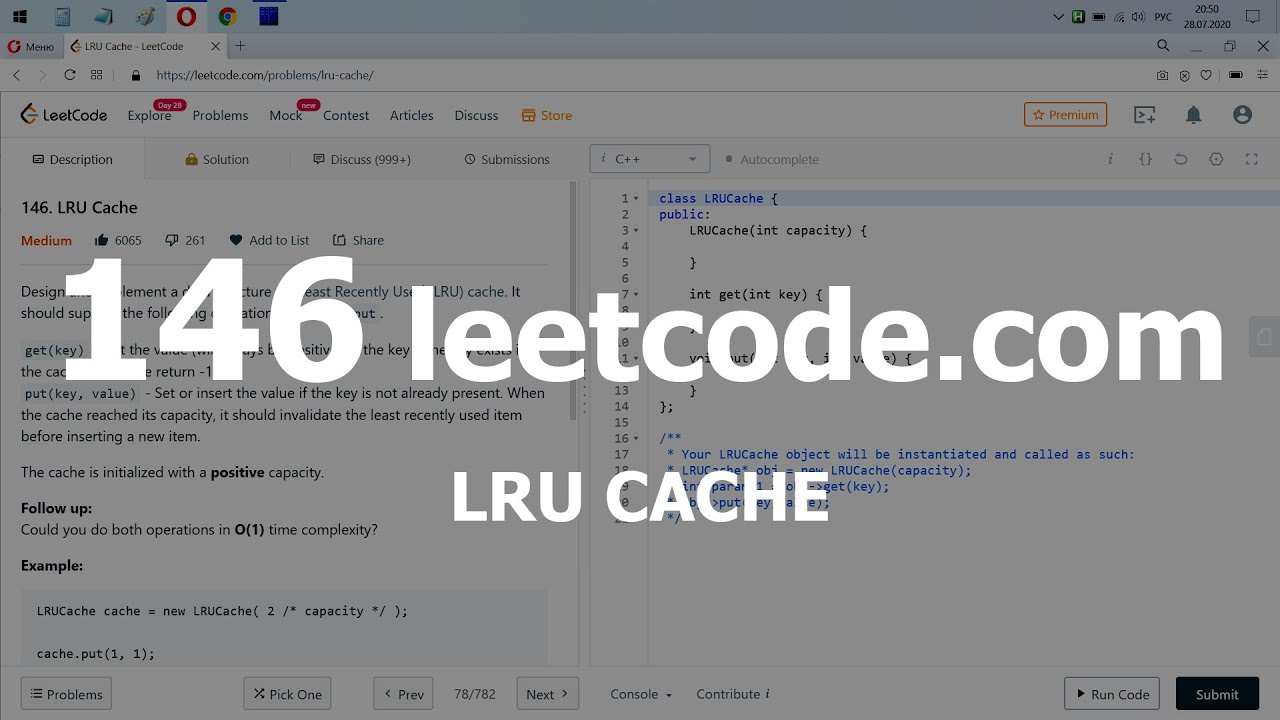The image size is (1280, 720).
Task: Close the LRU Cache browser tab
Action: pyautogui.click(x=216, y=46)
